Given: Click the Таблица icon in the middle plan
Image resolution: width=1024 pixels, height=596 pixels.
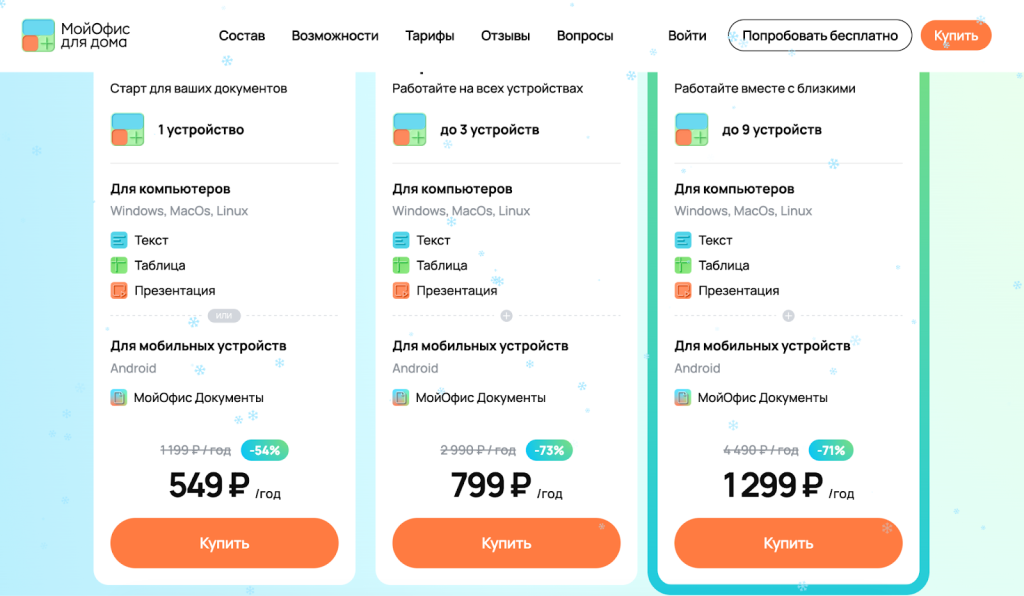Looking at the screenshot, I should click(x=403, y=265).
